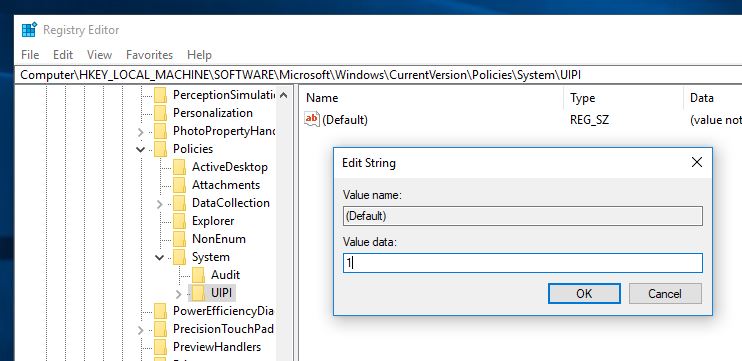Screen dimensions: 742x361
Task: Expand the UIPI key
Action: pos(178,294)
